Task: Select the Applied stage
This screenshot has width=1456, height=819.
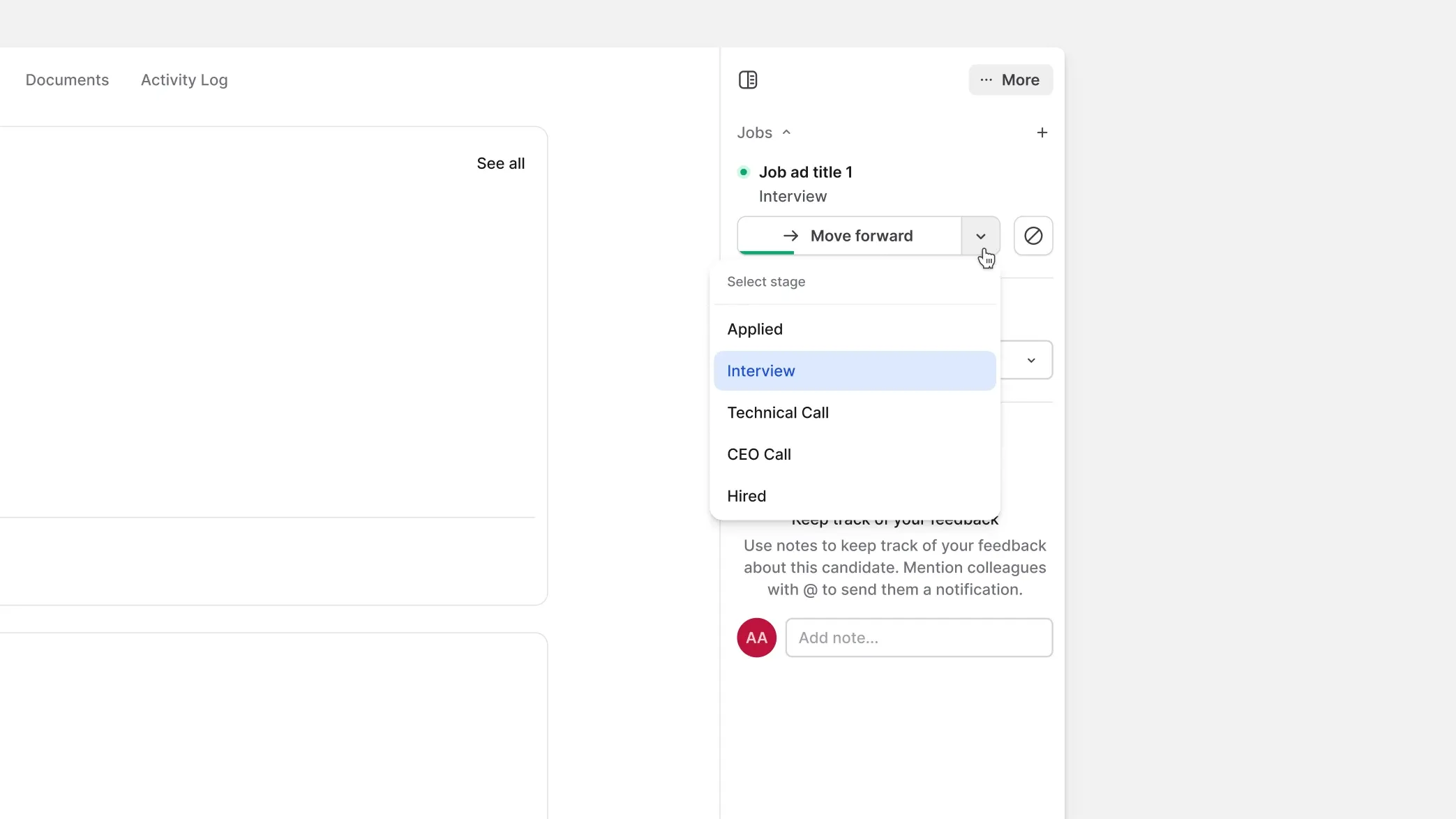Action: tap(855, 329)
